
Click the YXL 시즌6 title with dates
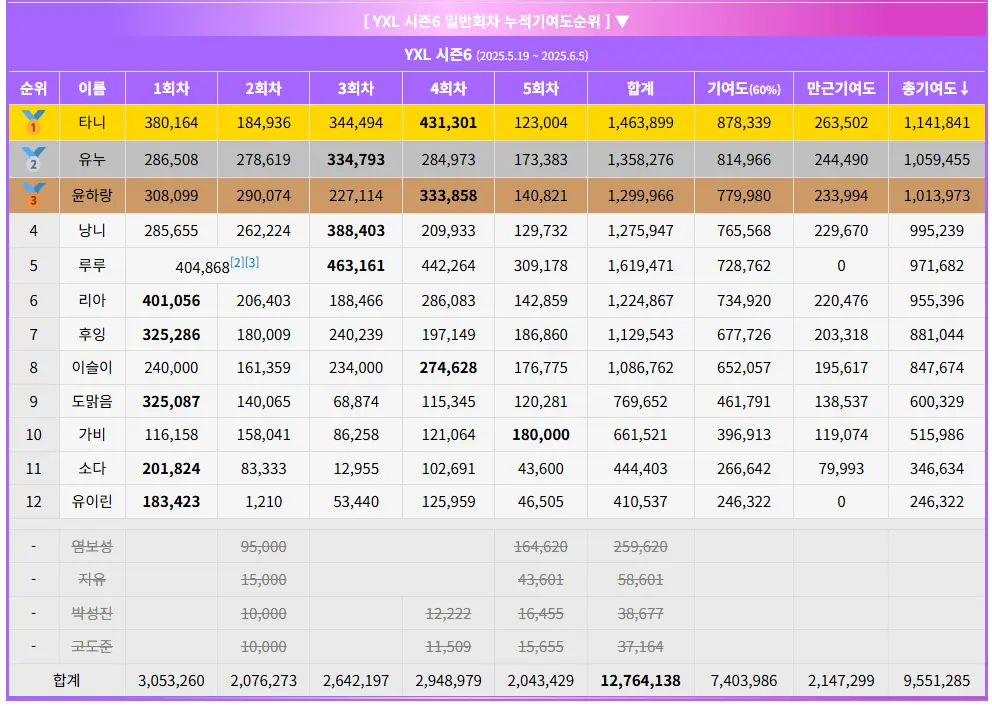click(496, 55)
